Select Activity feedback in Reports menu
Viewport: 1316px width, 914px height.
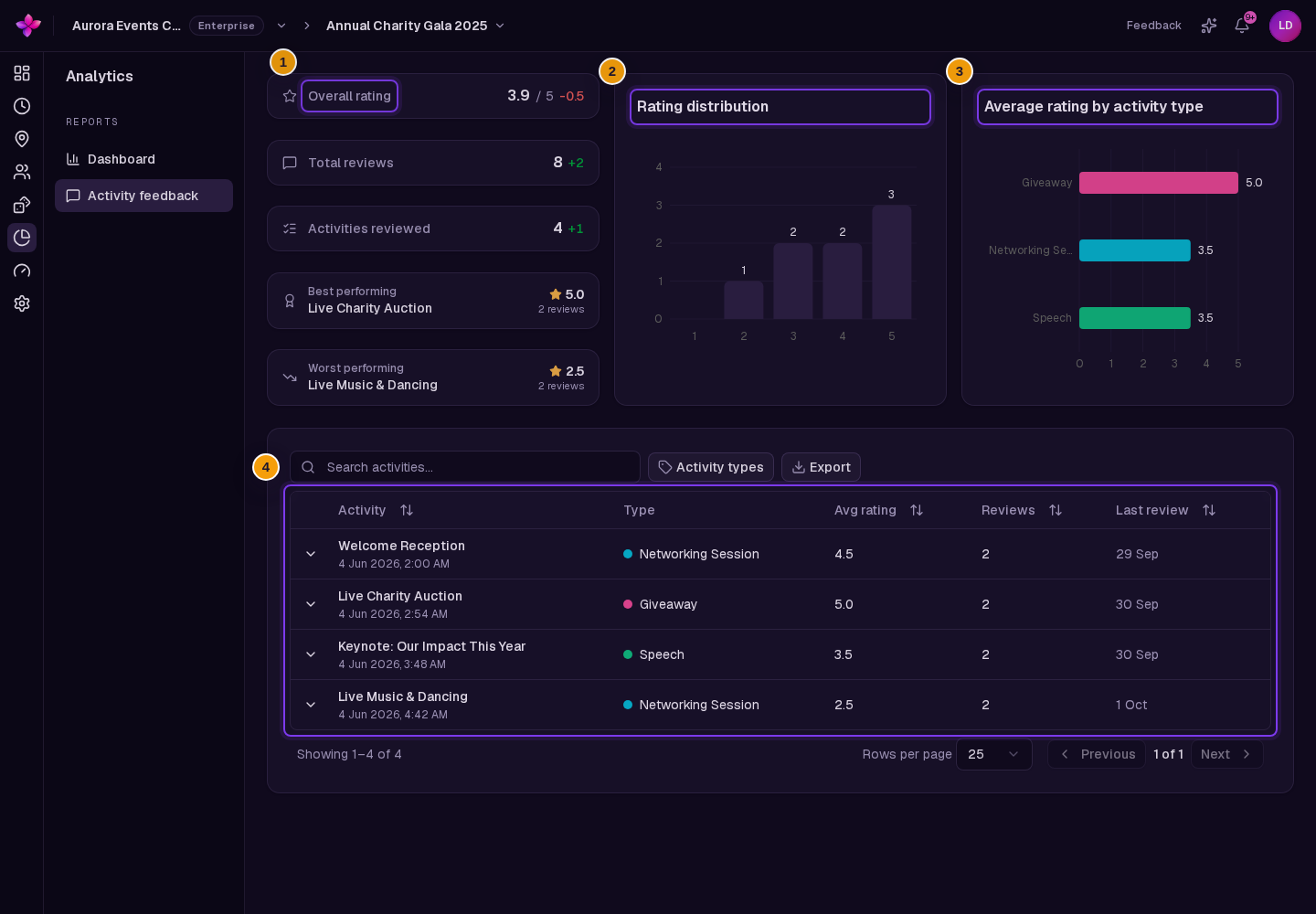tap(143, 196)
